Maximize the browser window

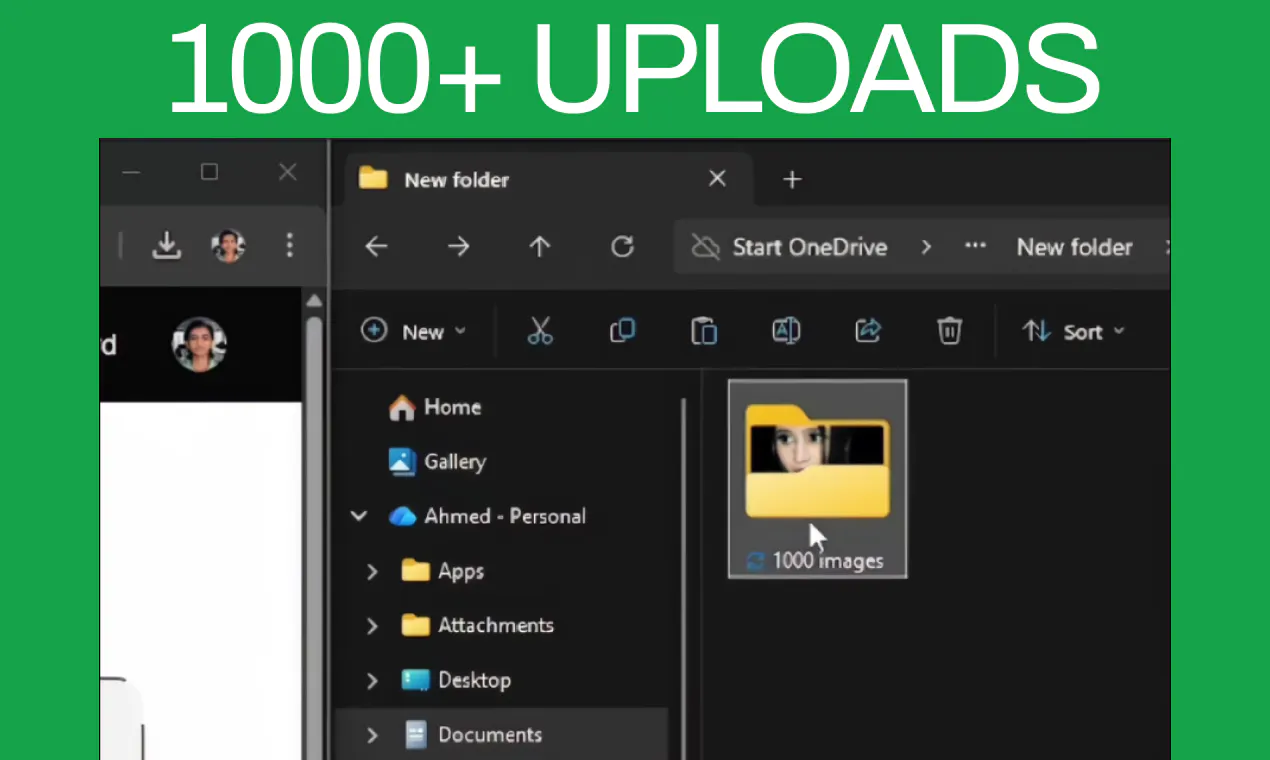209,172
